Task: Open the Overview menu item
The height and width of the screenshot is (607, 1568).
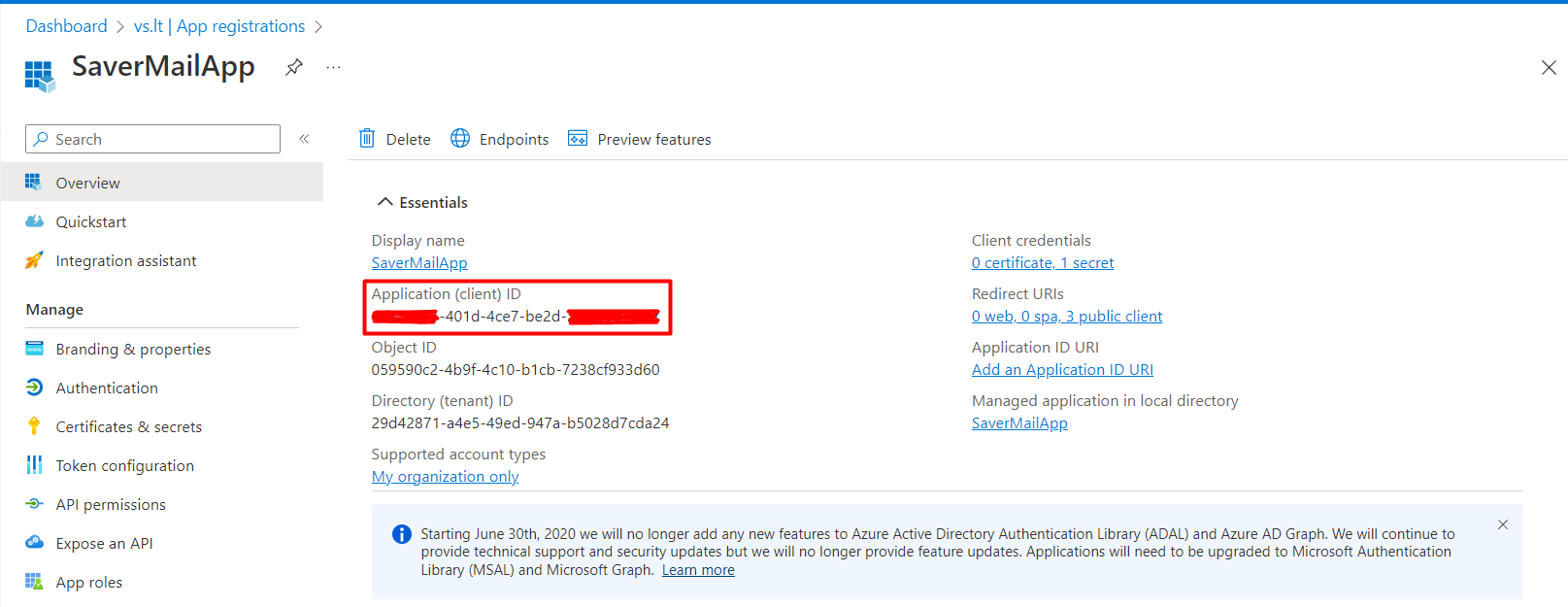Action: (x=162, y=182)
